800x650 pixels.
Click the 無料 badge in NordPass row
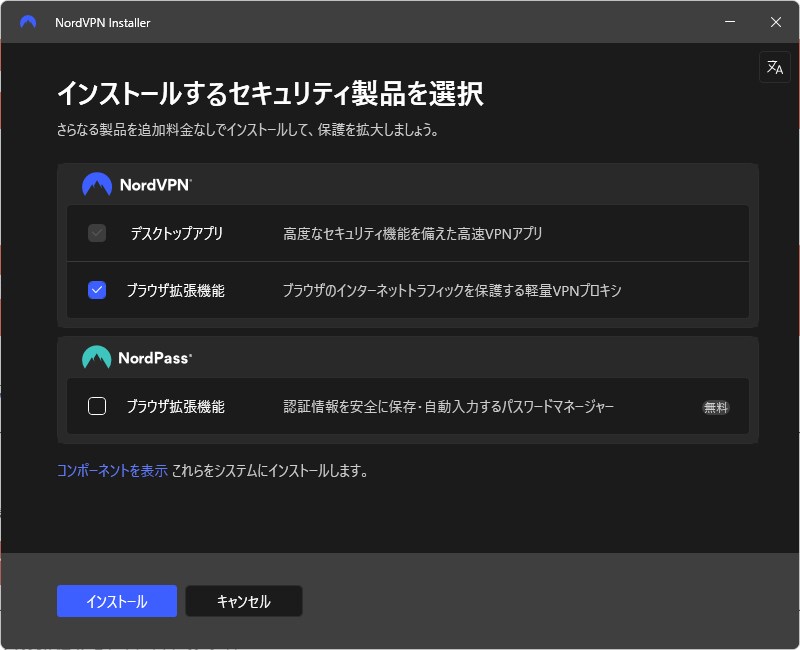[715, 407]
